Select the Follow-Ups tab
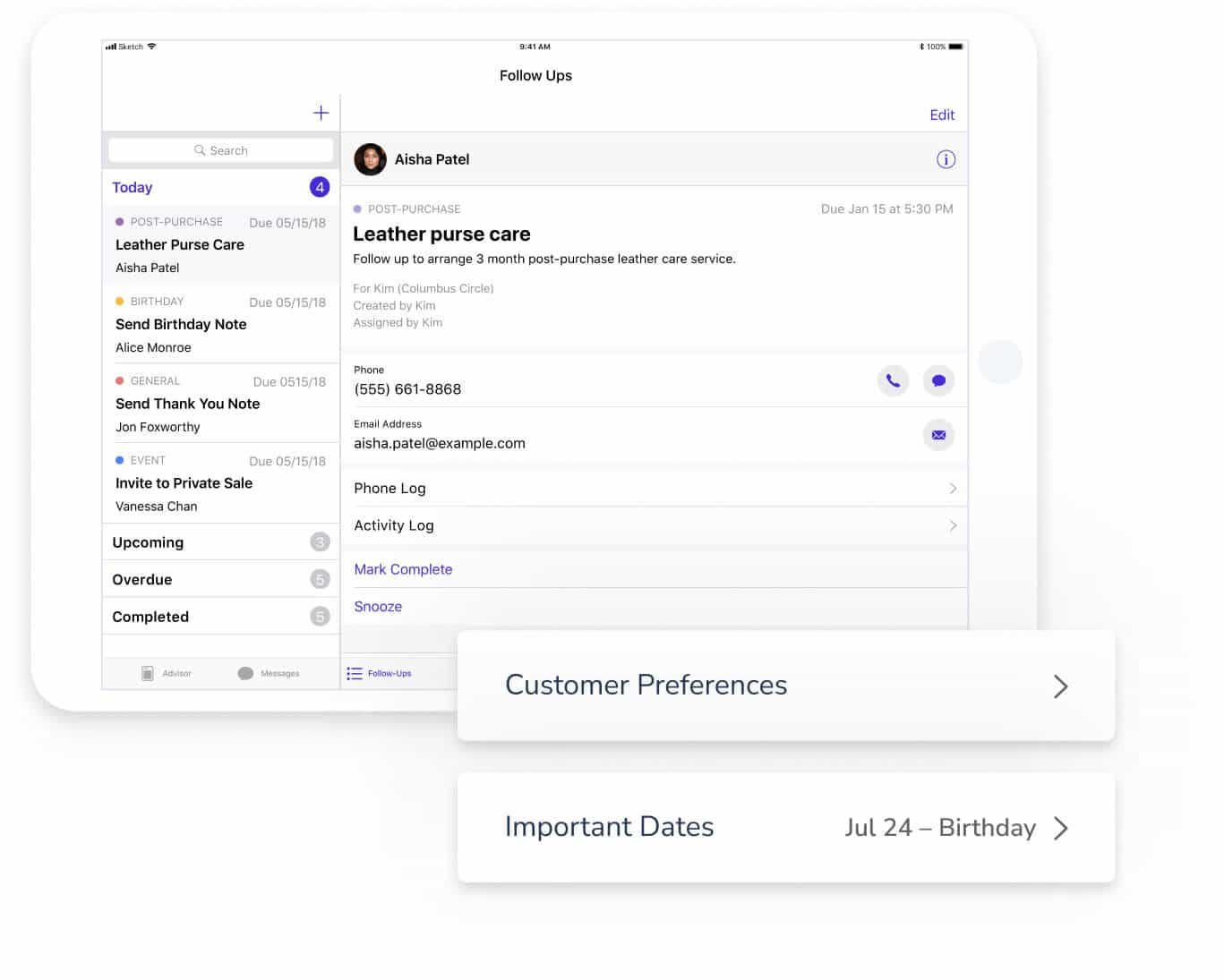Screen dimensions: 1224x980 point(380,673)
